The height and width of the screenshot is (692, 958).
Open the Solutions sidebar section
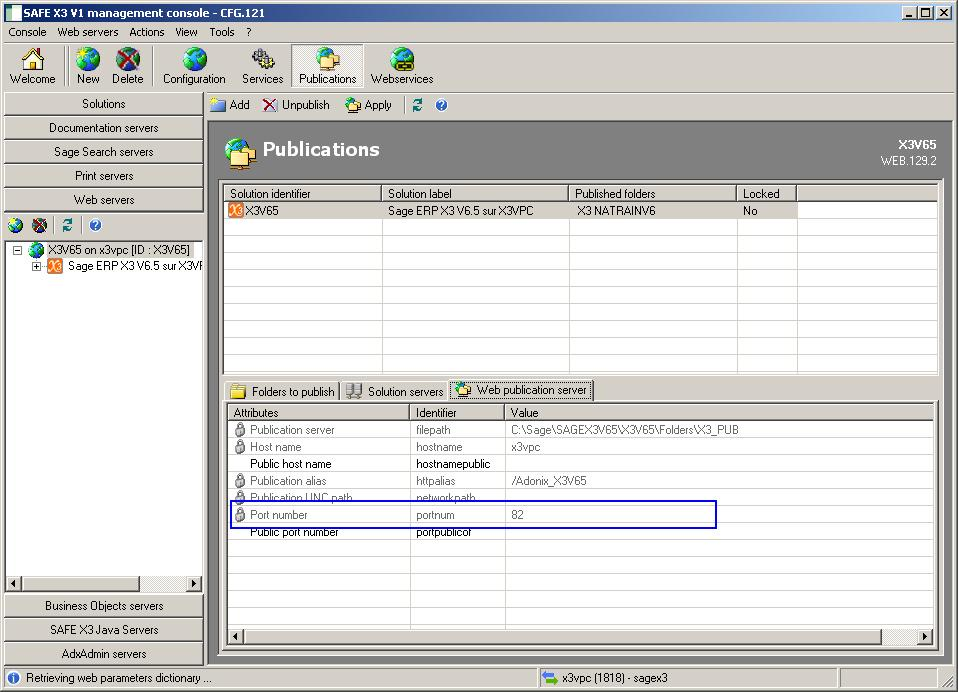coord(104,104)
